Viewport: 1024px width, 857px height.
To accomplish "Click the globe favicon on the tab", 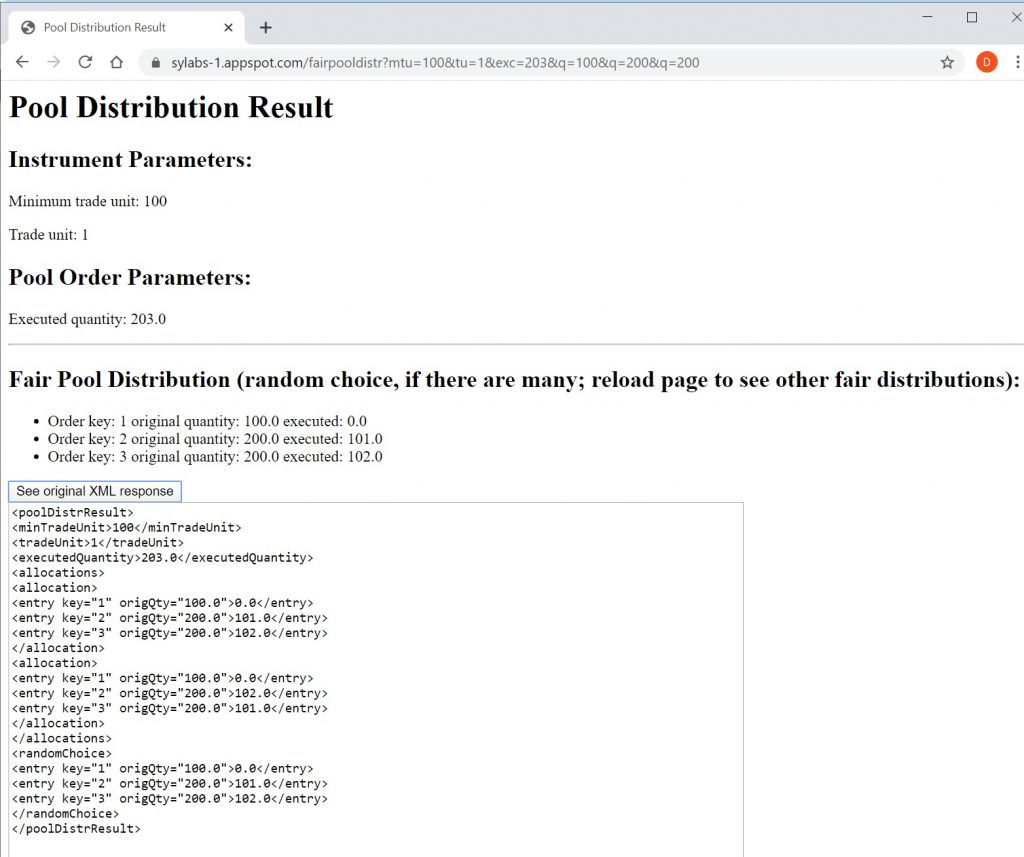I will [x=28, y=27].
